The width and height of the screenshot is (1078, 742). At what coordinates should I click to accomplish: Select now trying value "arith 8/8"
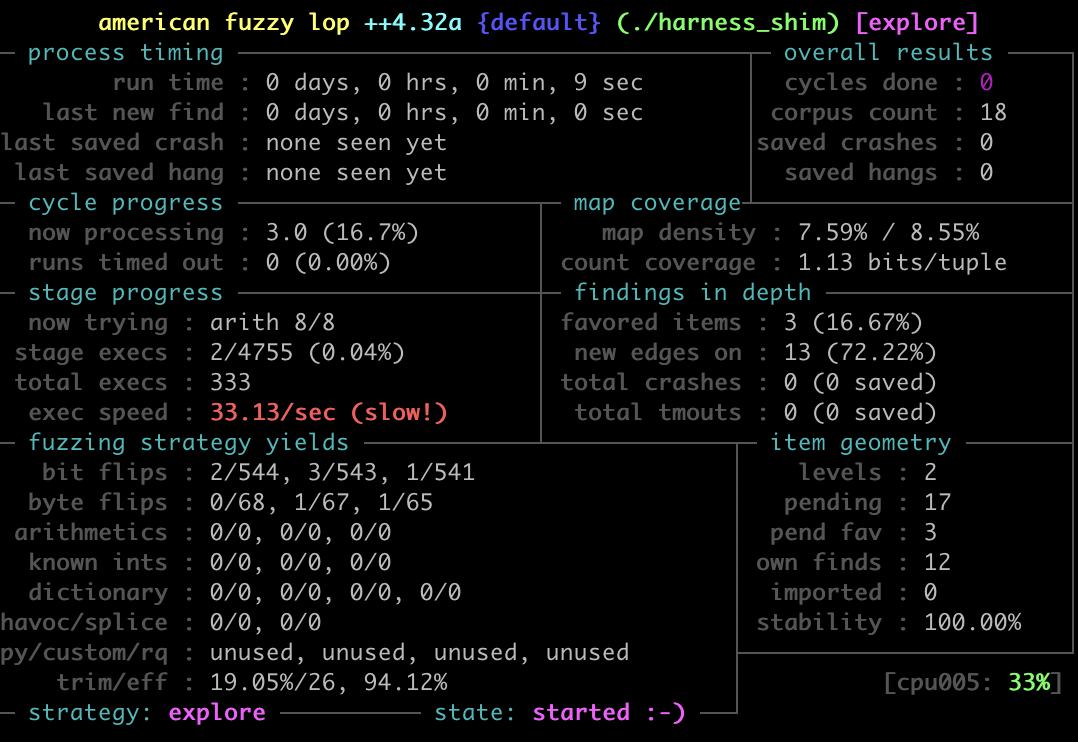coord(272,323)
